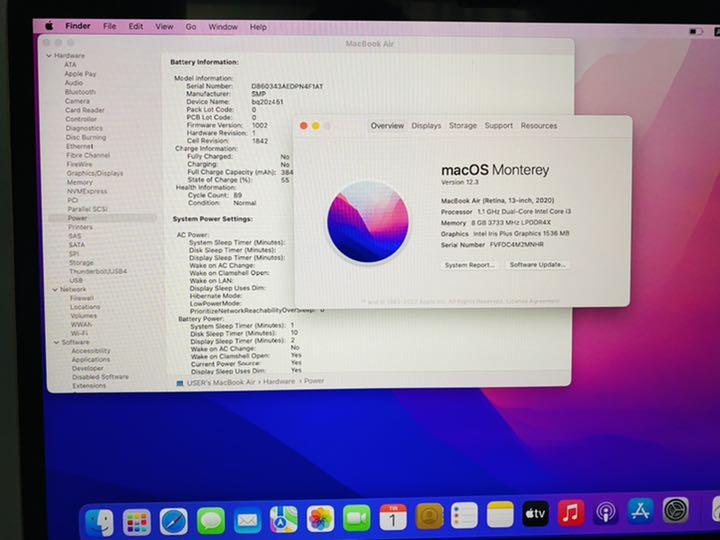Open Calendar app in the Dock
720x540 pixels.
click(x=393, y=517)
